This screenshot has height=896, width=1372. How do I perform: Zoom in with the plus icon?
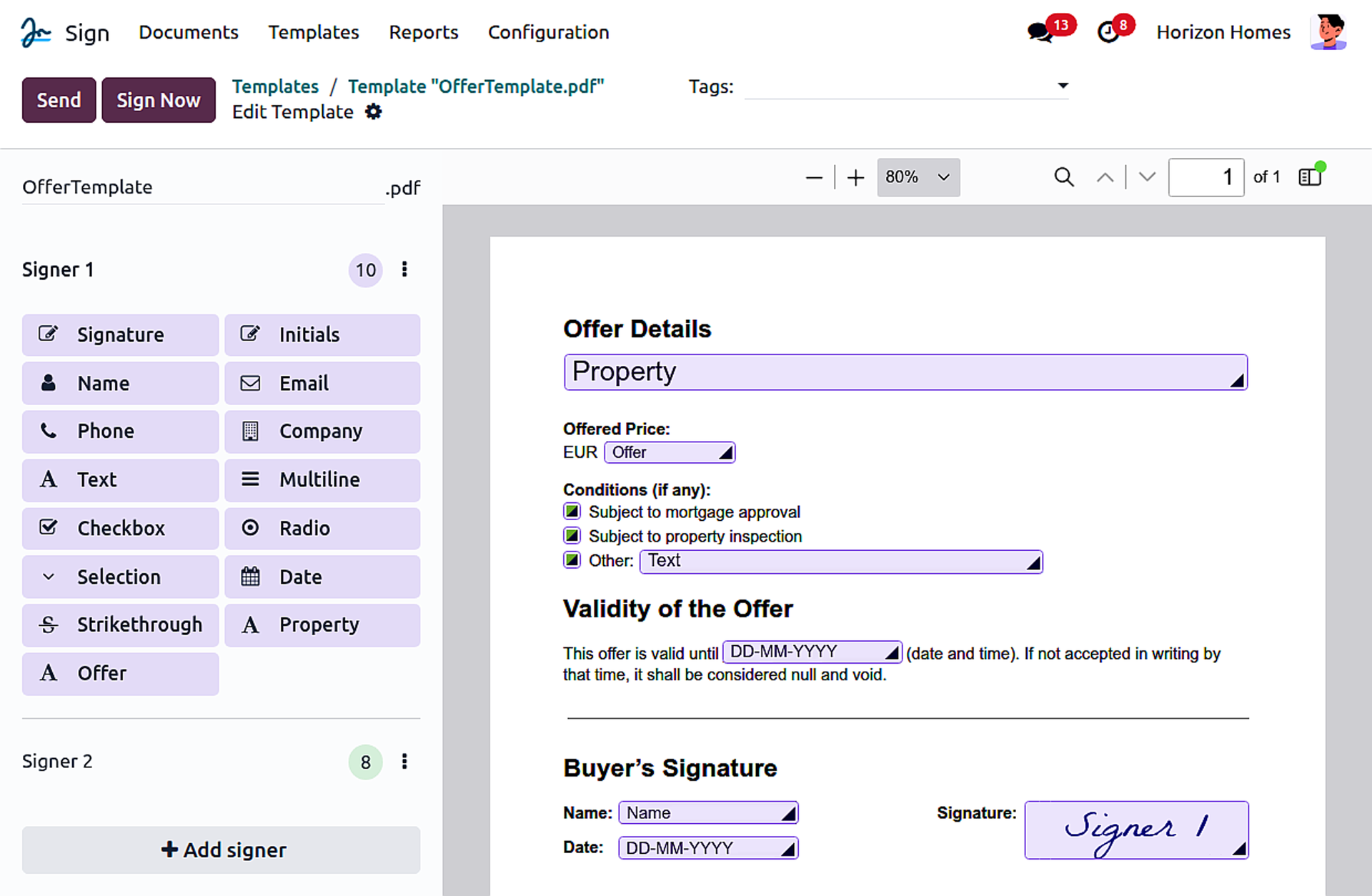(855, 178)
